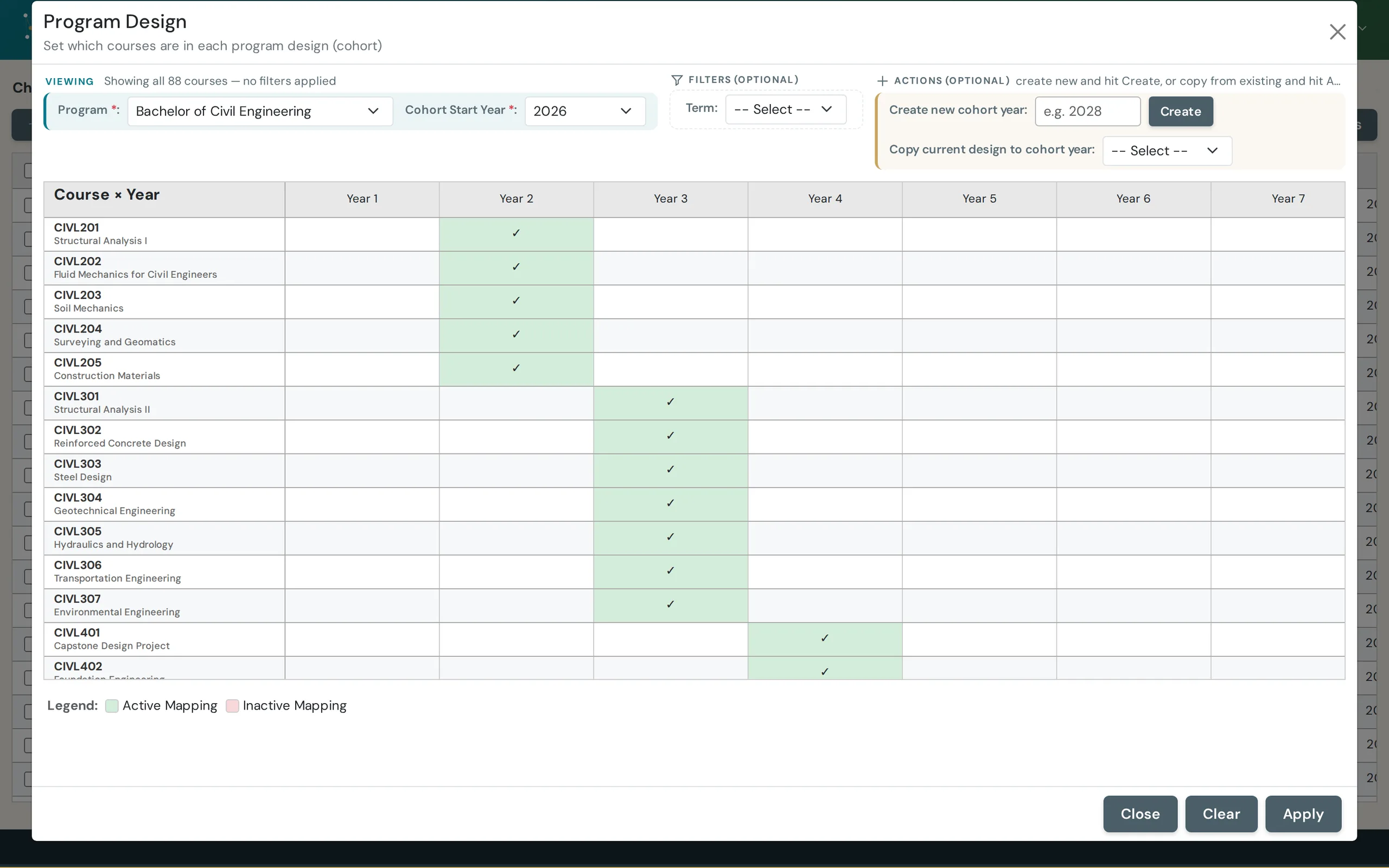
Task: Close the Program Design dialog with X icon
Action: [1337, 31]
